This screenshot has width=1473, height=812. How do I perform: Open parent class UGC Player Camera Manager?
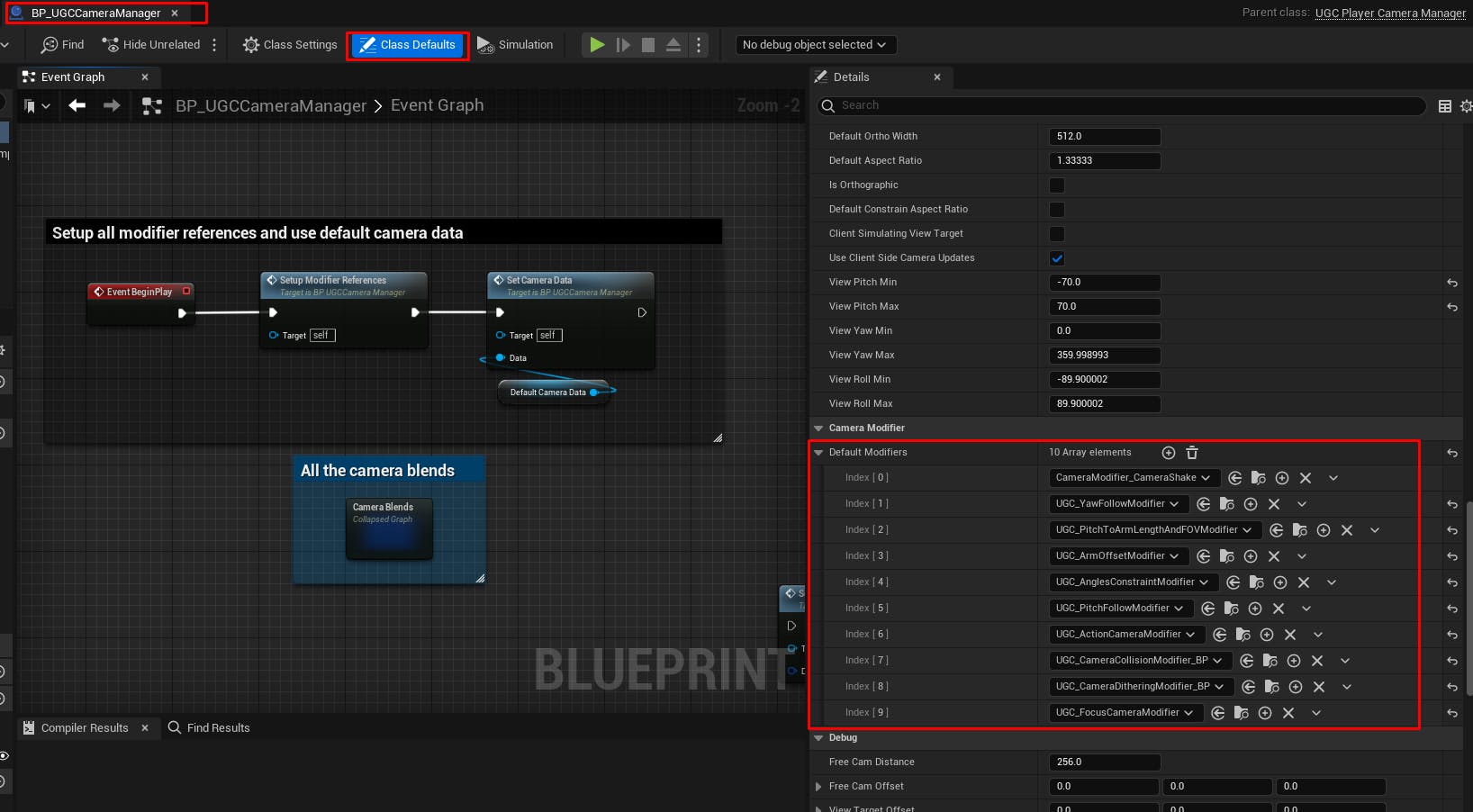(1389, 13)
